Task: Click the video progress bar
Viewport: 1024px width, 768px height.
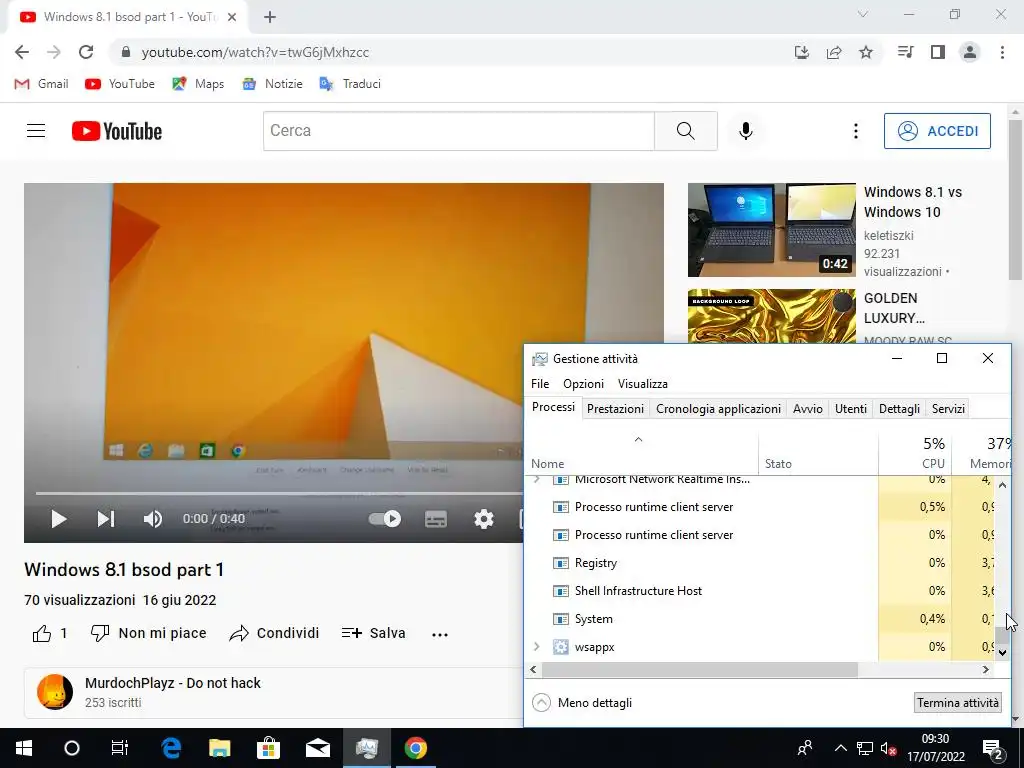Action: [279, 493]
